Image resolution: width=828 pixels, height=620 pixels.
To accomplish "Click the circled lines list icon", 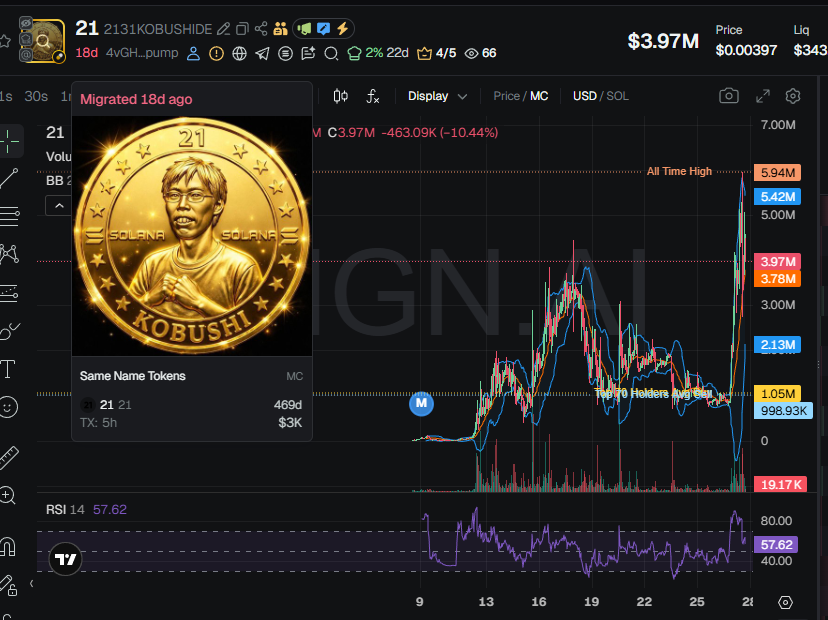I will [285, 53].
